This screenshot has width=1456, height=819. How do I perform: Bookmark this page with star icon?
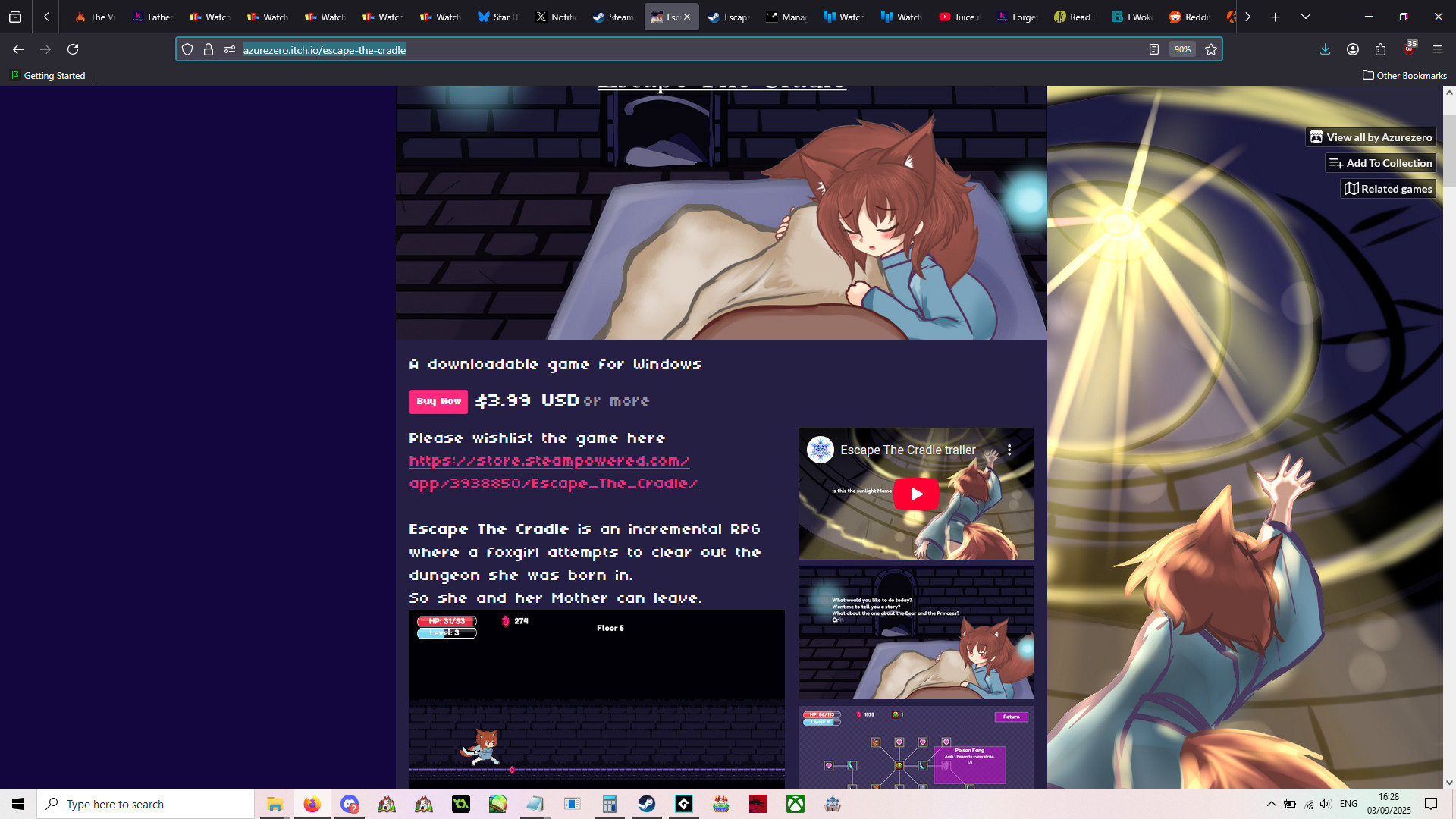tap(1211, 49)
